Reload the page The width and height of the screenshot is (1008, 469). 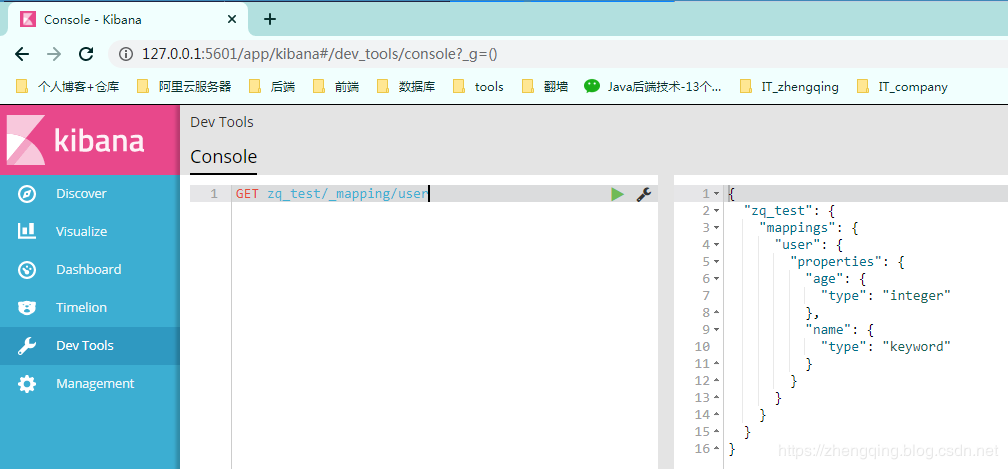[x=86, y=54]
